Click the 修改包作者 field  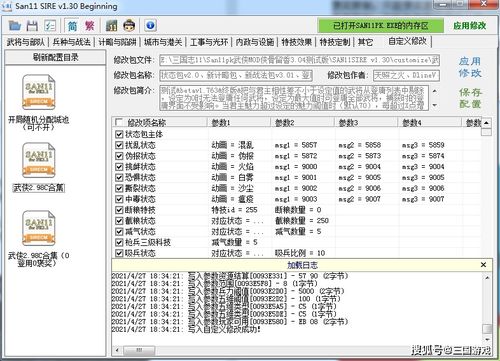click(406, 75)
